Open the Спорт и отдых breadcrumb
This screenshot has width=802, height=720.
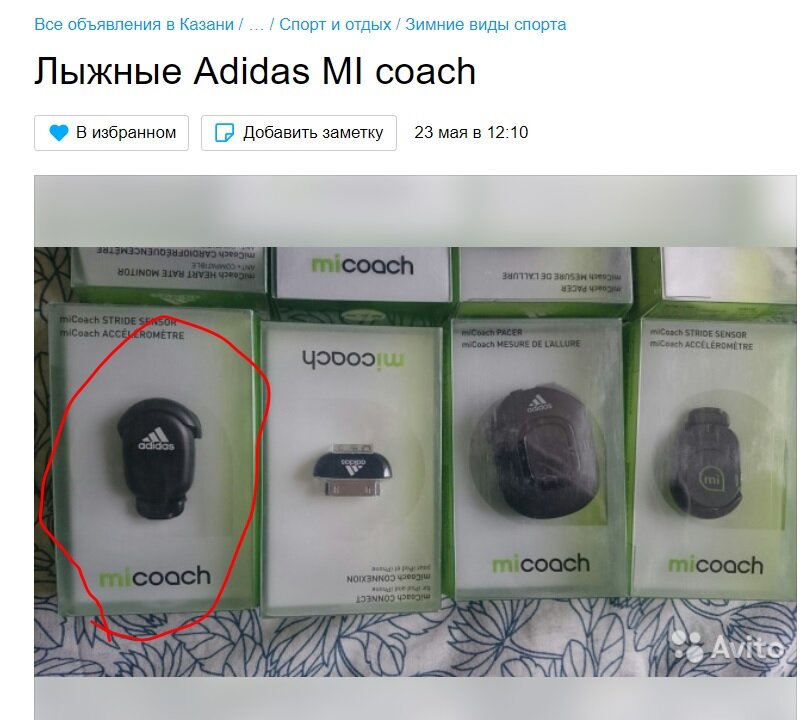click(335, 25)
